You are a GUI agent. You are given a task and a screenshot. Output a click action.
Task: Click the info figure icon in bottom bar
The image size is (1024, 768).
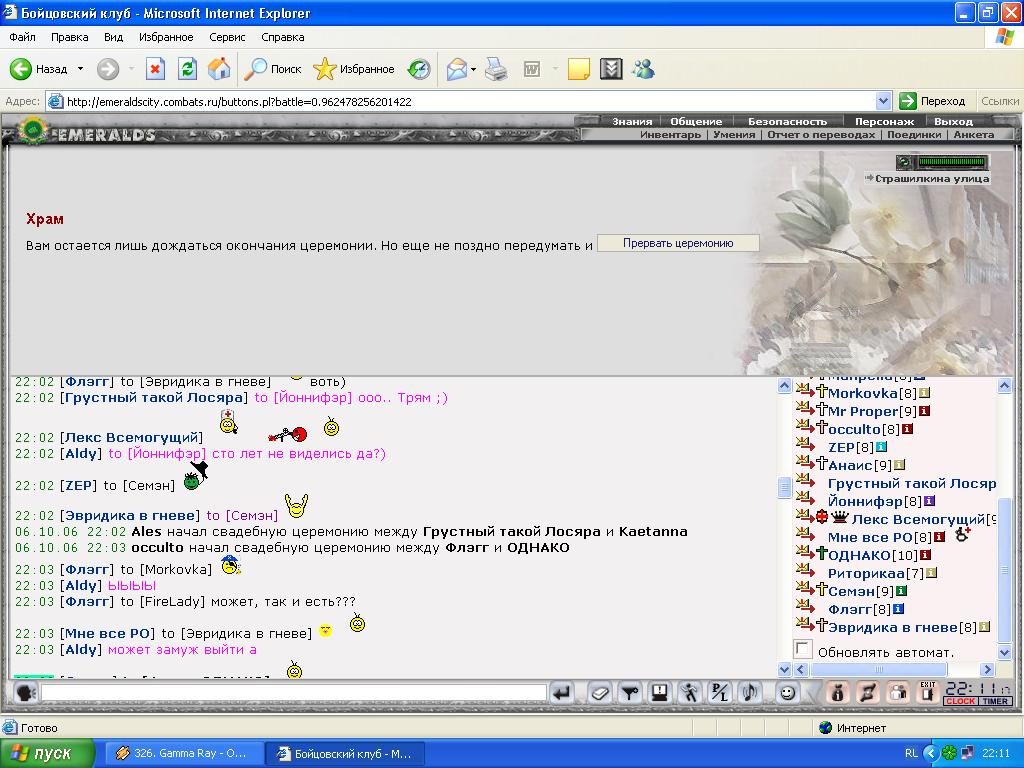pos(837,692)
